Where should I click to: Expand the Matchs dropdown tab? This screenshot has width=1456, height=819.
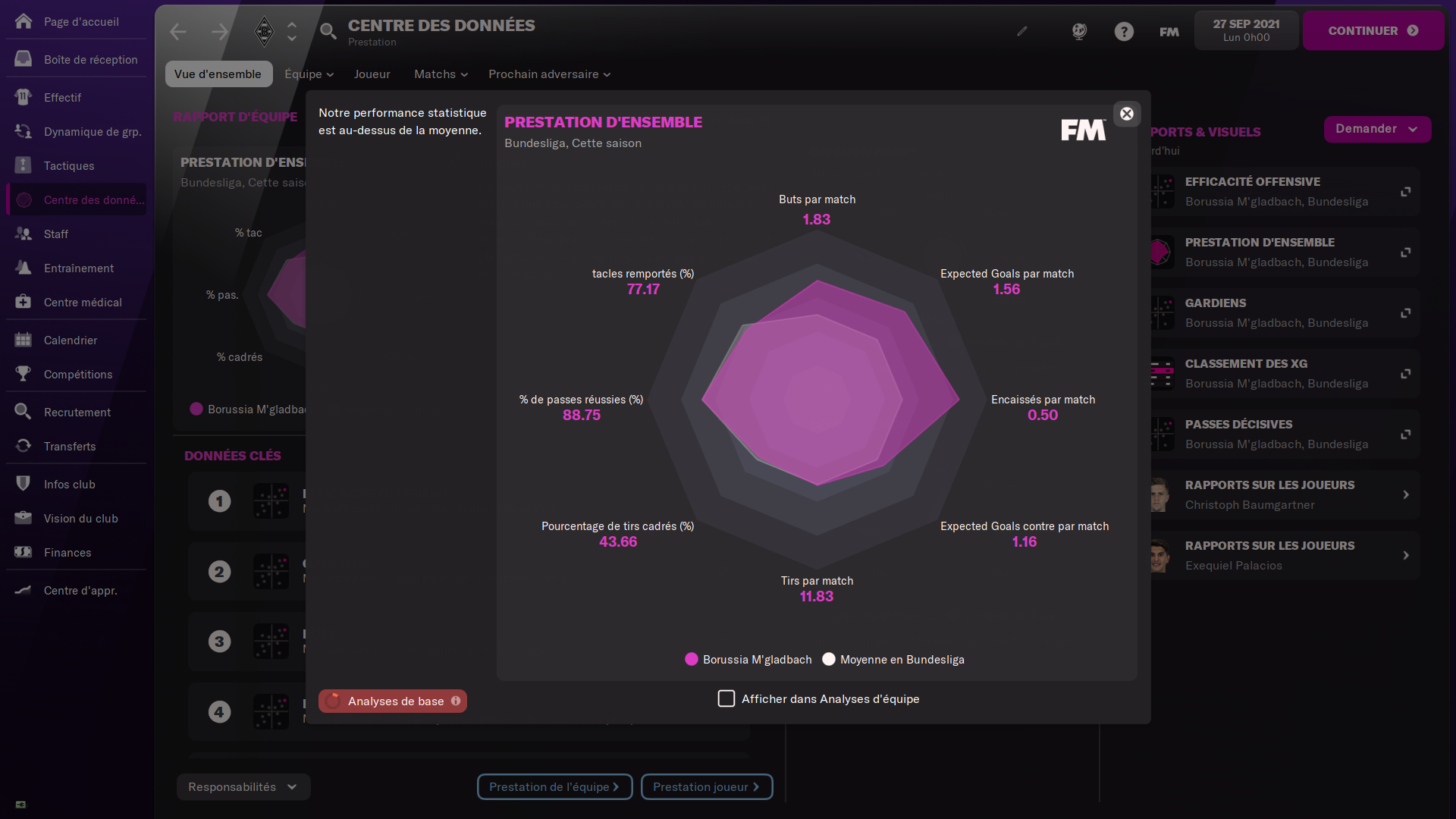tap(441, 74)
